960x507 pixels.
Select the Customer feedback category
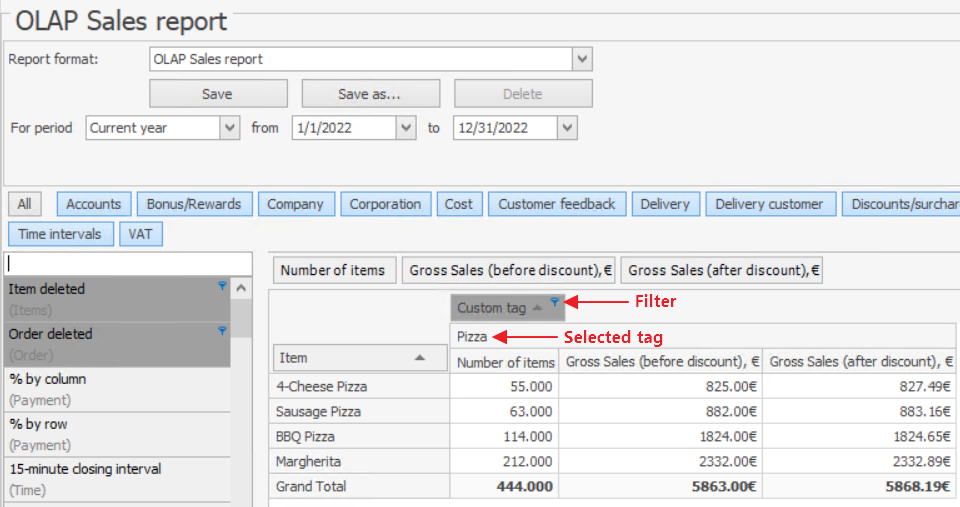point(557,204)
